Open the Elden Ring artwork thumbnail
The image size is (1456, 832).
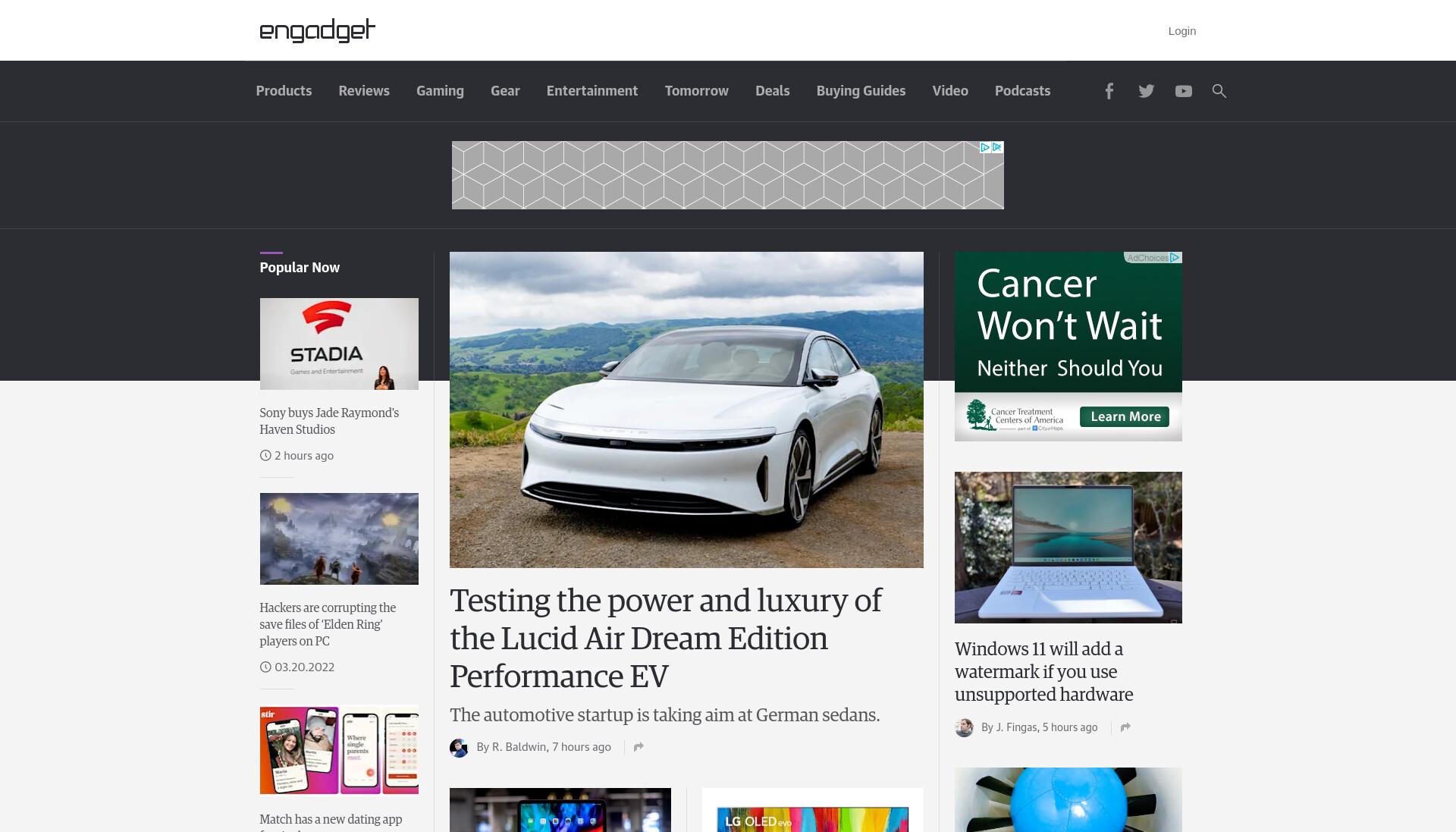pos(339,538)
